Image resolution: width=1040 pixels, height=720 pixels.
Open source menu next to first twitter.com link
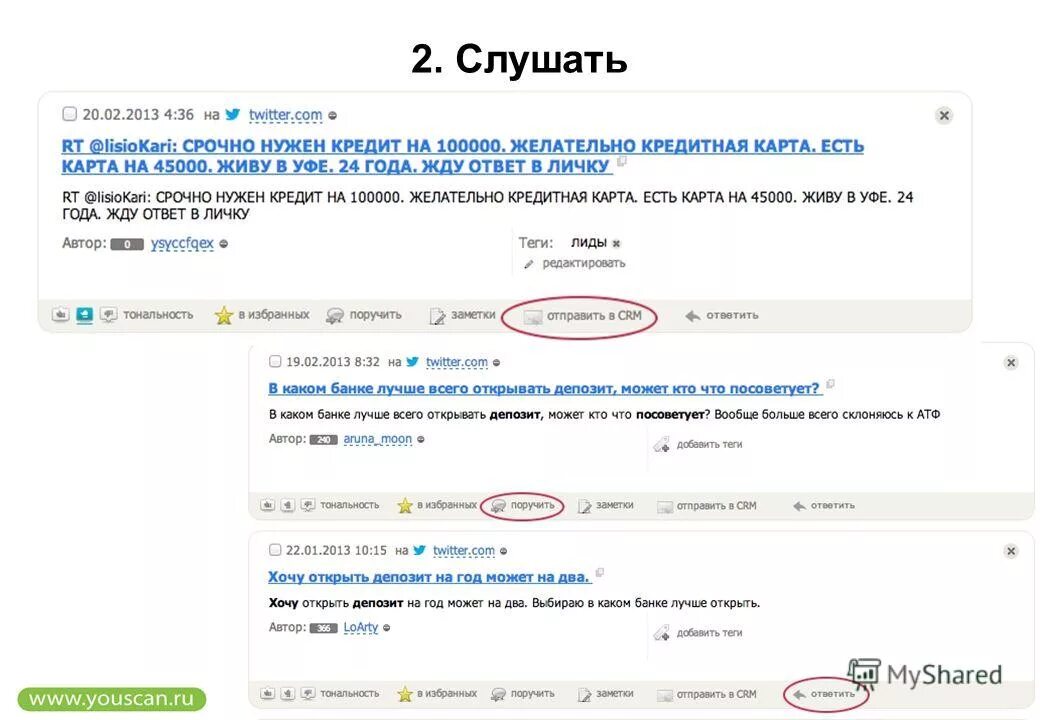tap(332, 115)
